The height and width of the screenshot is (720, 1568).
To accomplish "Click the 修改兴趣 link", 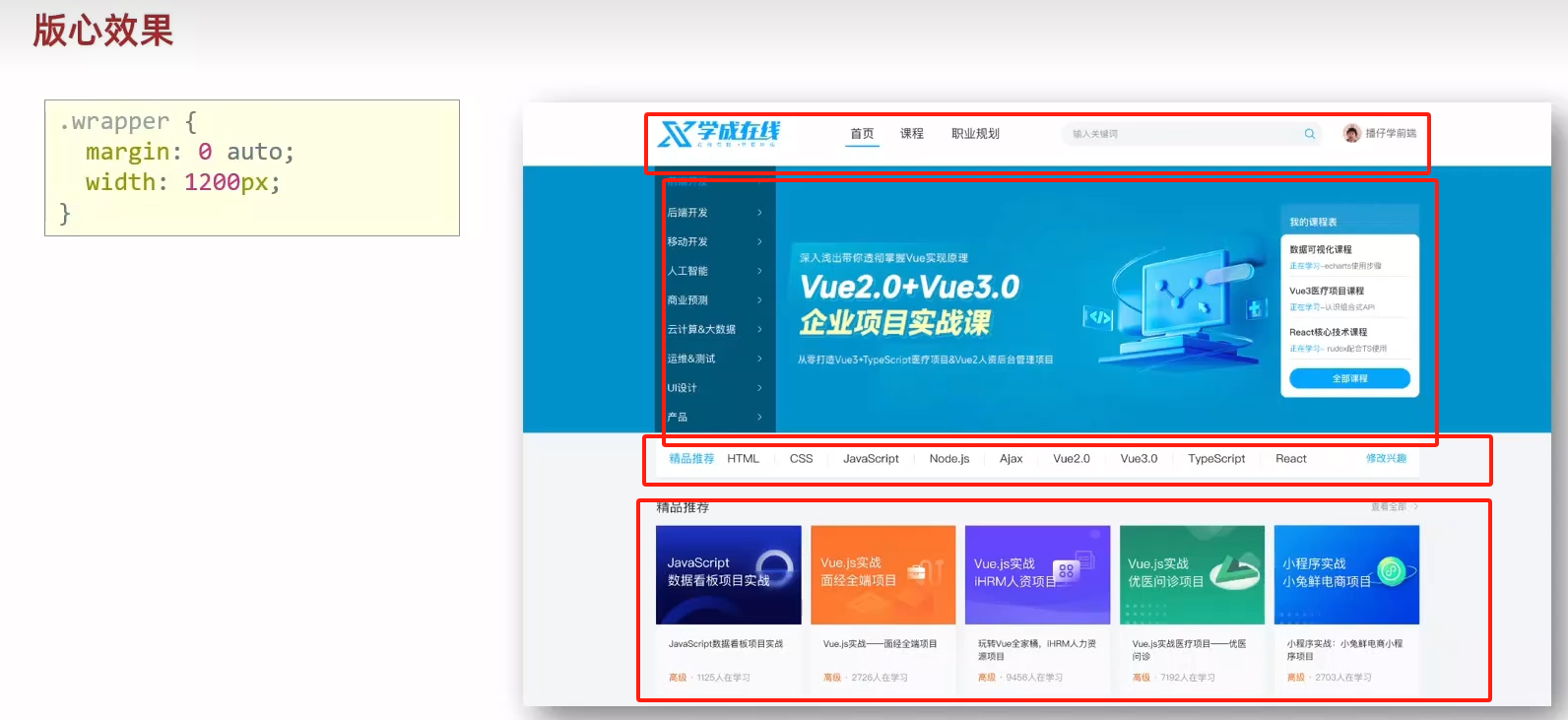I will coord(1386,459).
